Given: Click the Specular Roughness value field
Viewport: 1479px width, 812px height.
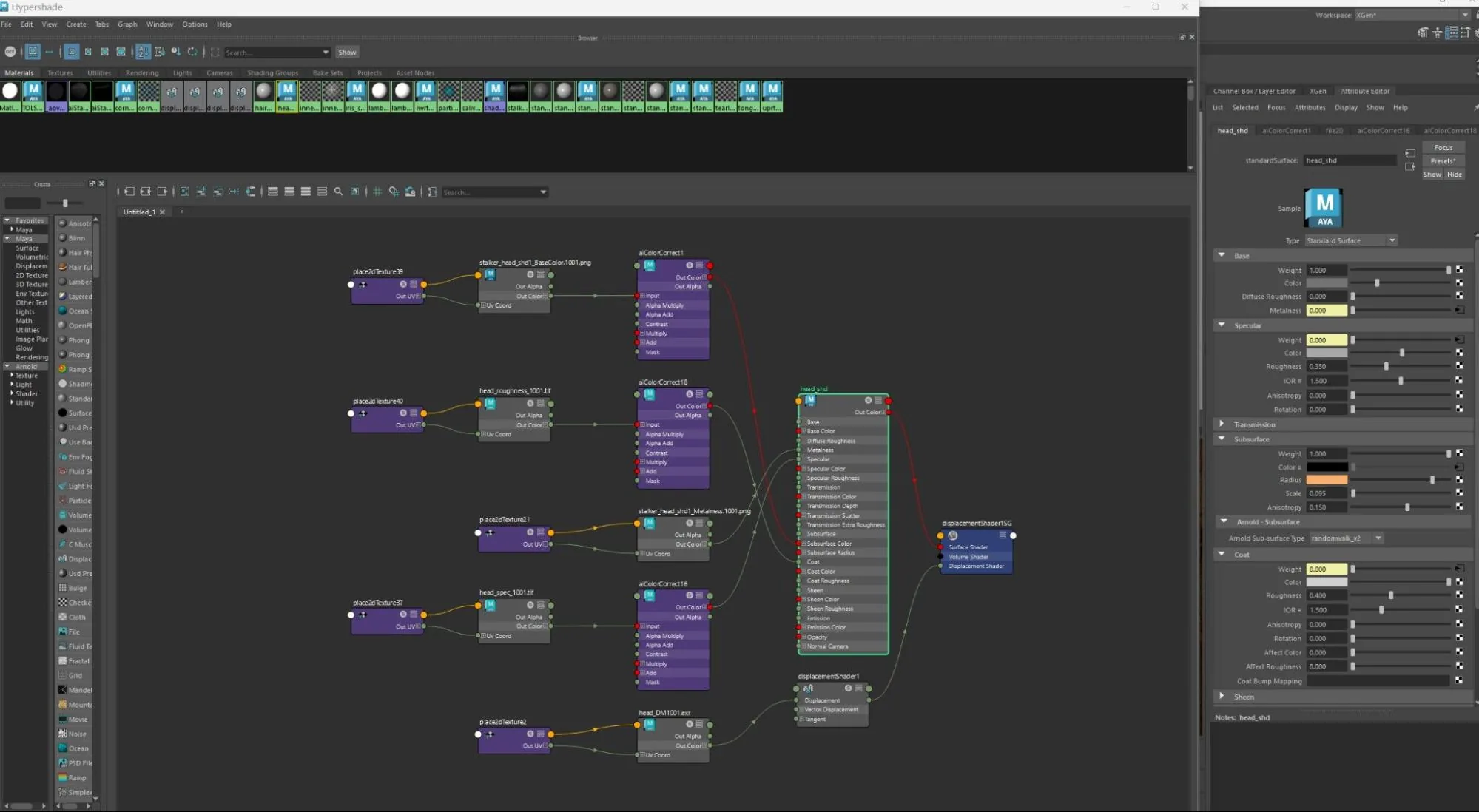Looking at the screenshot, I should coord(1327,366).
